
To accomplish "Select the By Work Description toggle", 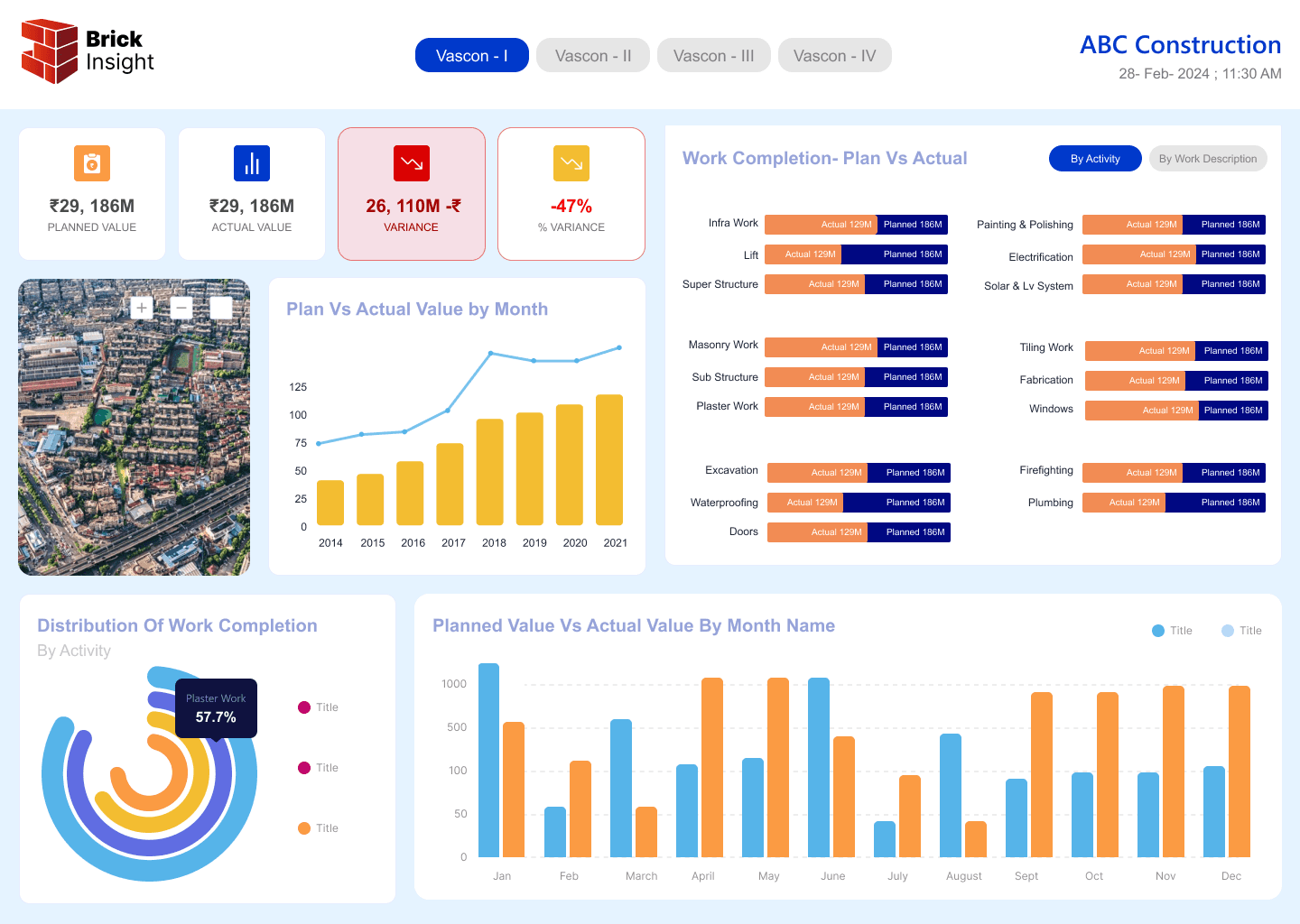I will [1208, 159].
